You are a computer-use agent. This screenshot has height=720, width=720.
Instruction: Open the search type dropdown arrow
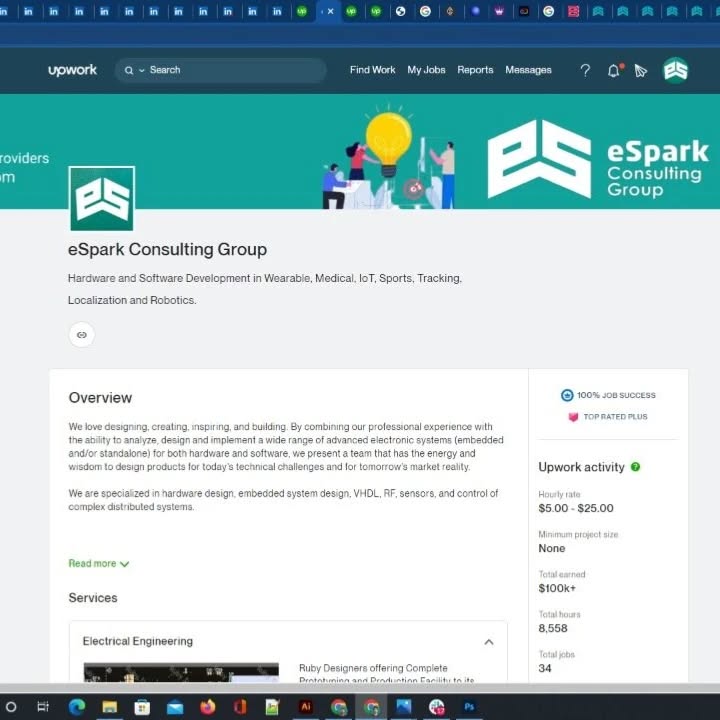coord(141,70)
